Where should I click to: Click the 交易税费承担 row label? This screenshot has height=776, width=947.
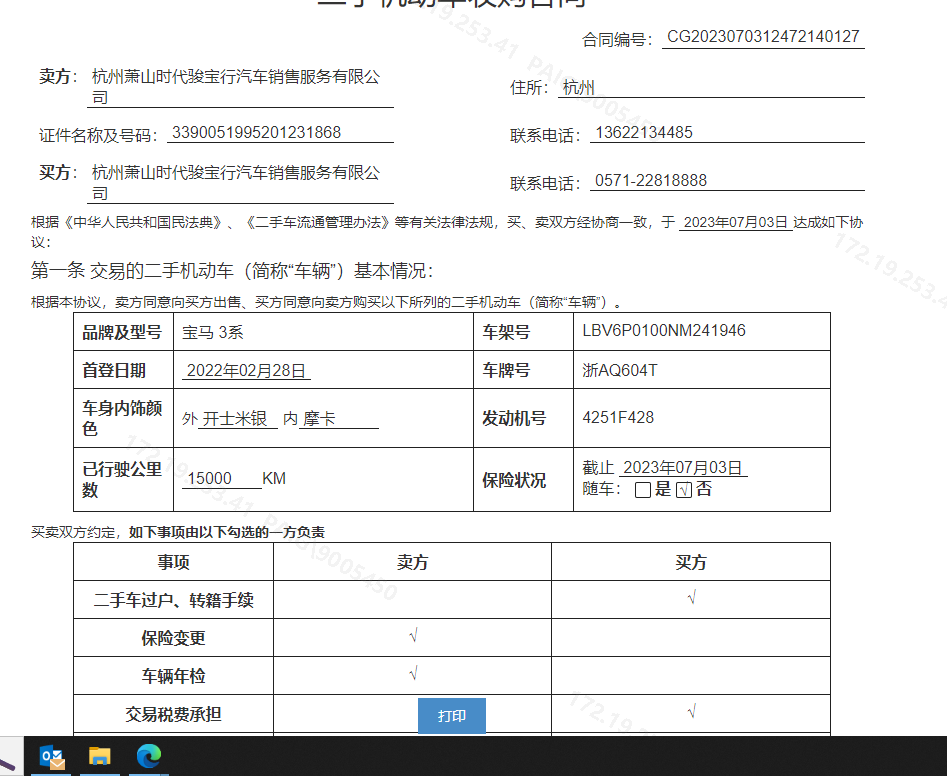173,714
